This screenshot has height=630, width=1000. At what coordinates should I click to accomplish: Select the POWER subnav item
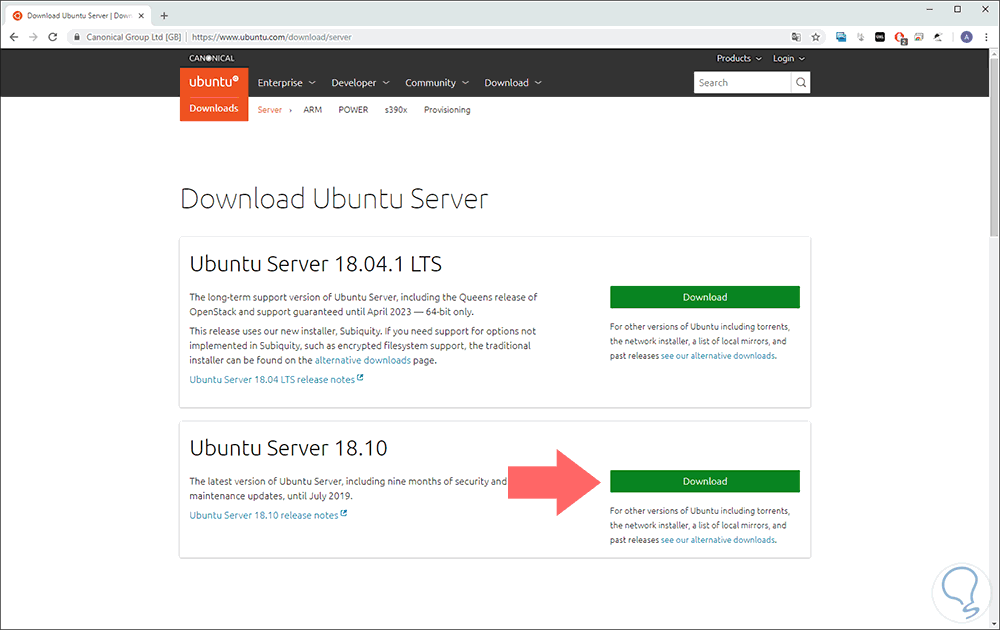(353, 110)
